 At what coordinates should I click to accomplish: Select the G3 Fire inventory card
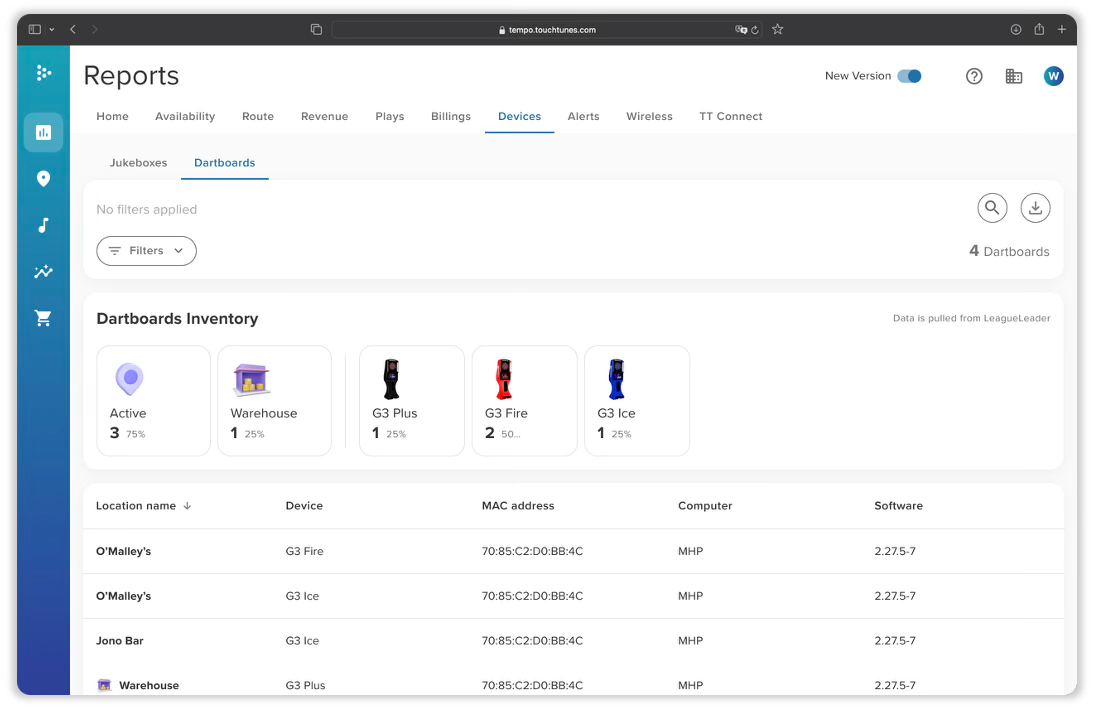[x=524, y=400]
